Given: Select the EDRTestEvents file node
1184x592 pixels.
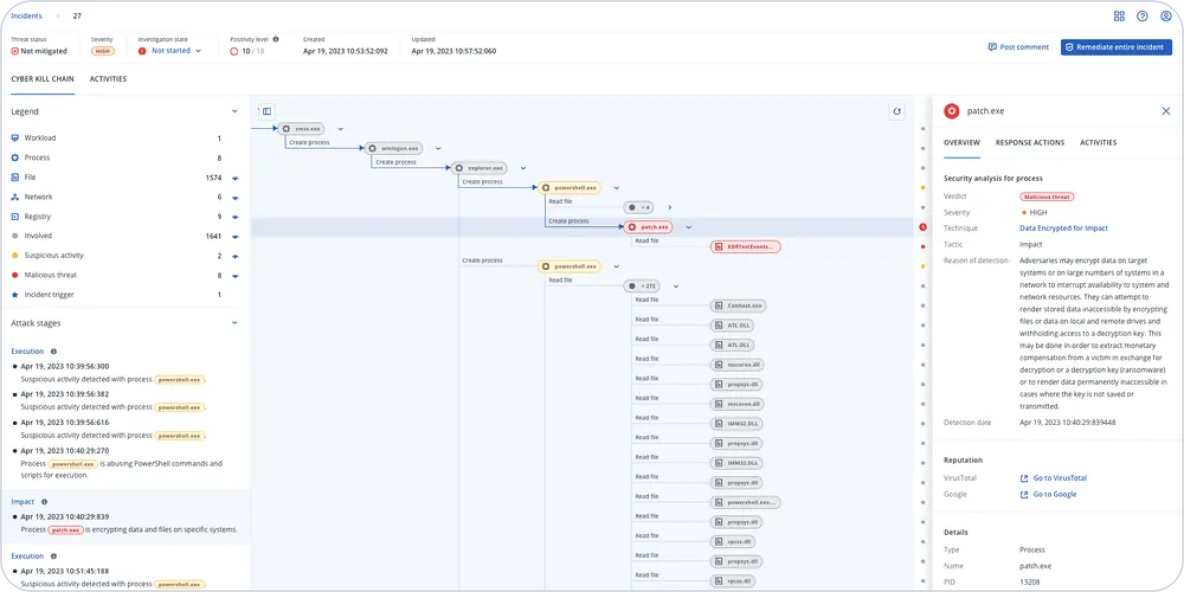Looking at the screenshot, I should [x=745, y=246].
